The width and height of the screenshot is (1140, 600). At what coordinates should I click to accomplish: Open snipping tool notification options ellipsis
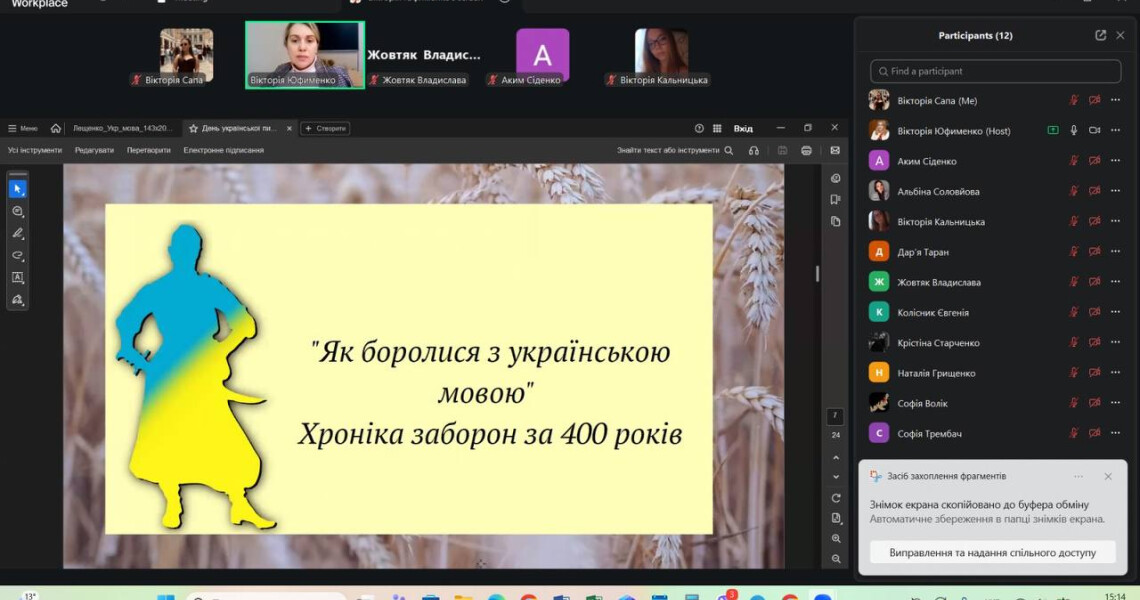coord(1078,476)
